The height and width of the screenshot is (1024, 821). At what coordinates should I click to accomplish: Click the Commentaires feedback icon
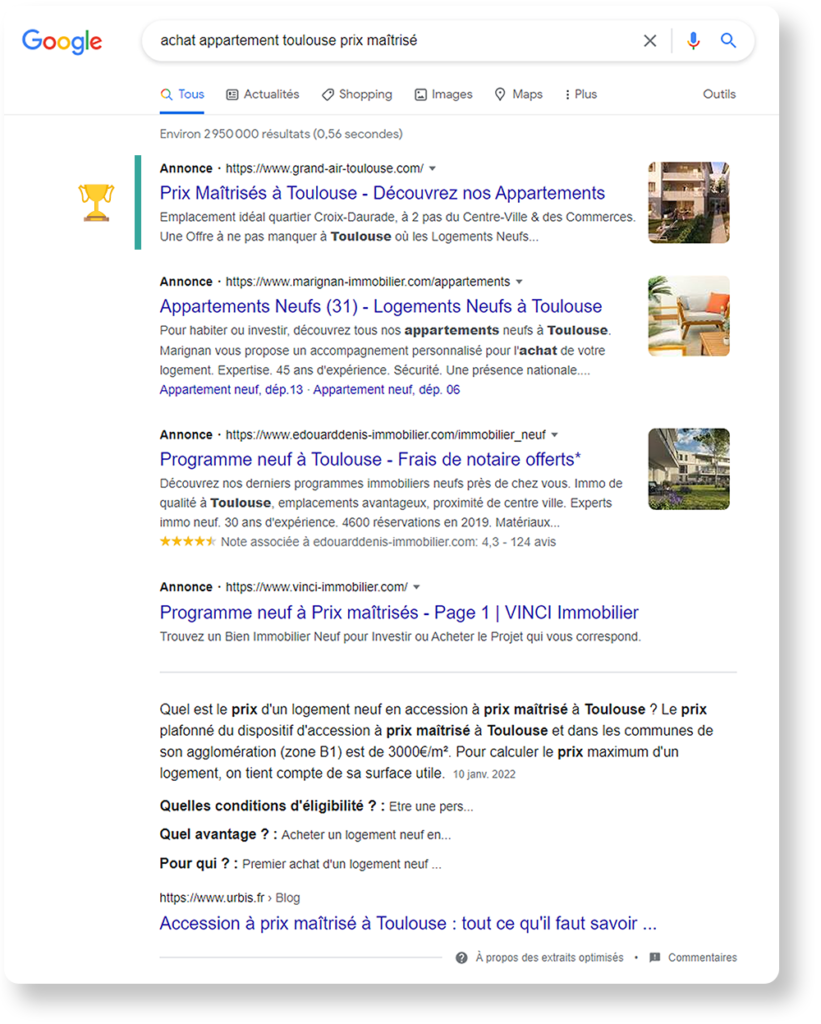pos(655,957)
